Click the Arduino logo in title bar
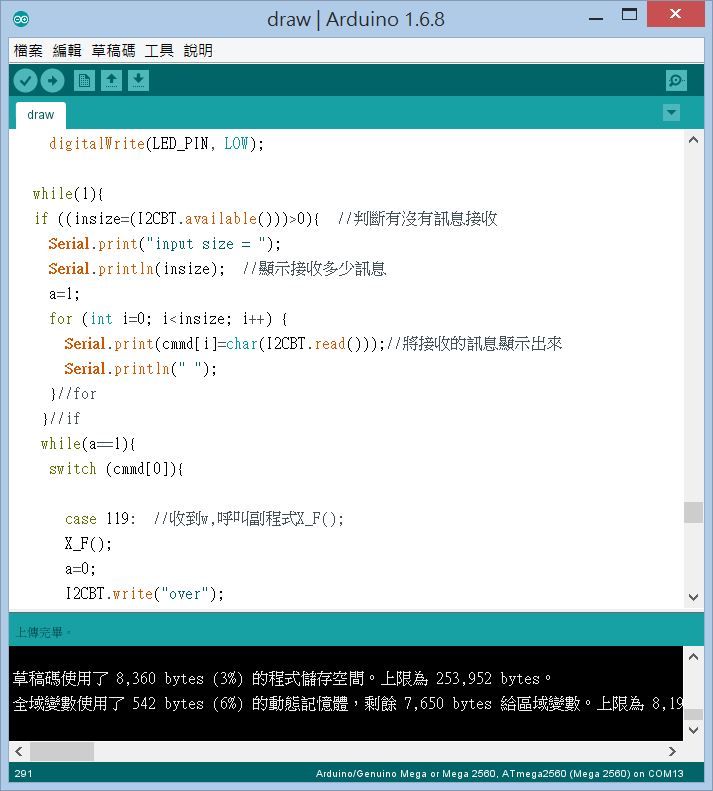The width and height of the screenshot is (713, 791). pyautogui.click(x=21, y=19)
